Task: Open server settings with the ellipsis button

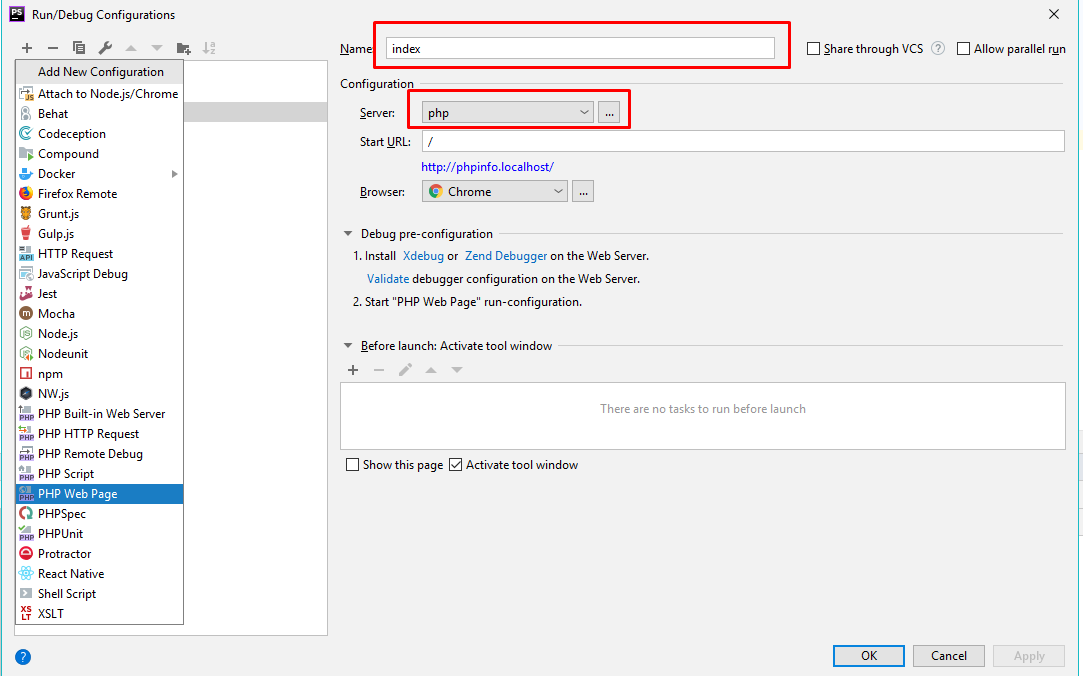Action: (609, 113)
